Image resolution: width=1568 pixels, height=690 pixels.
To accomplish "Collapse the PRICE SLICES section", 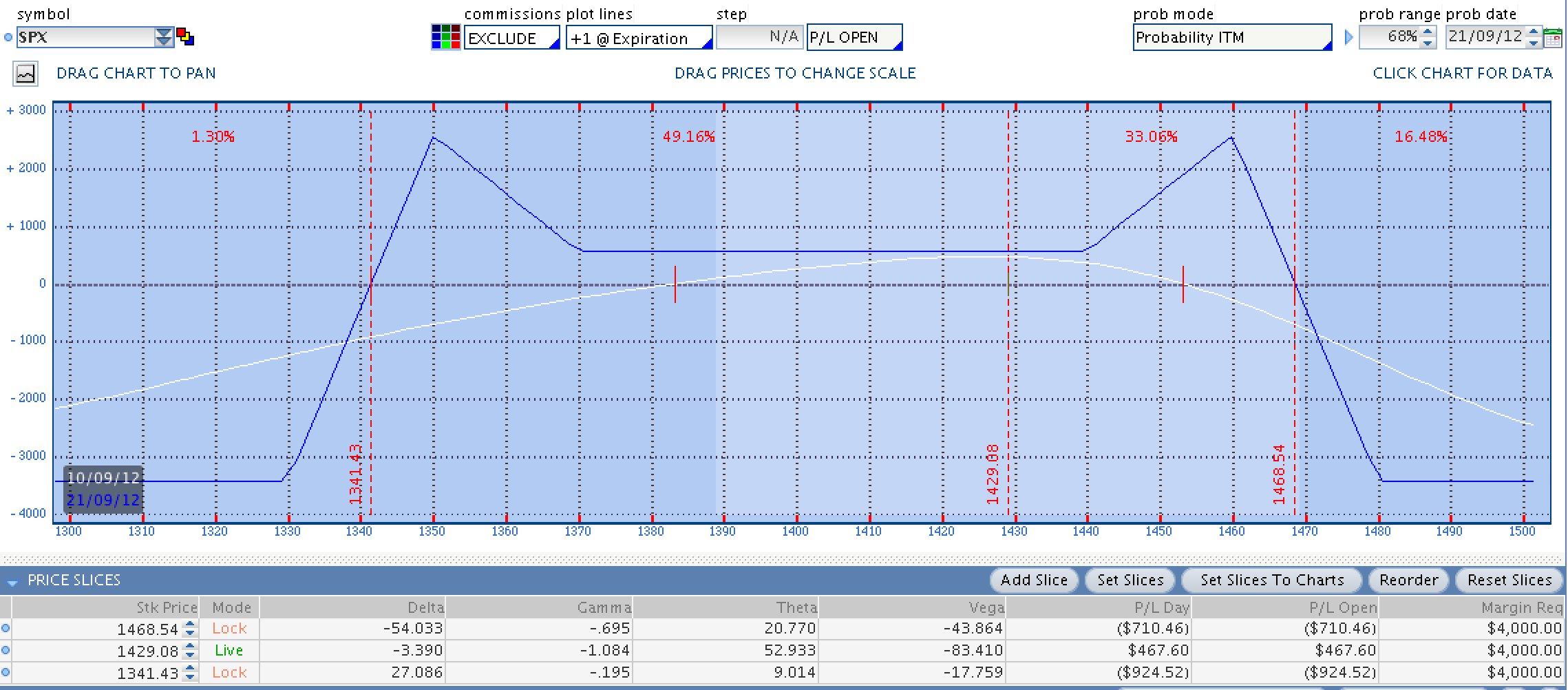I will tap(12, 582).
